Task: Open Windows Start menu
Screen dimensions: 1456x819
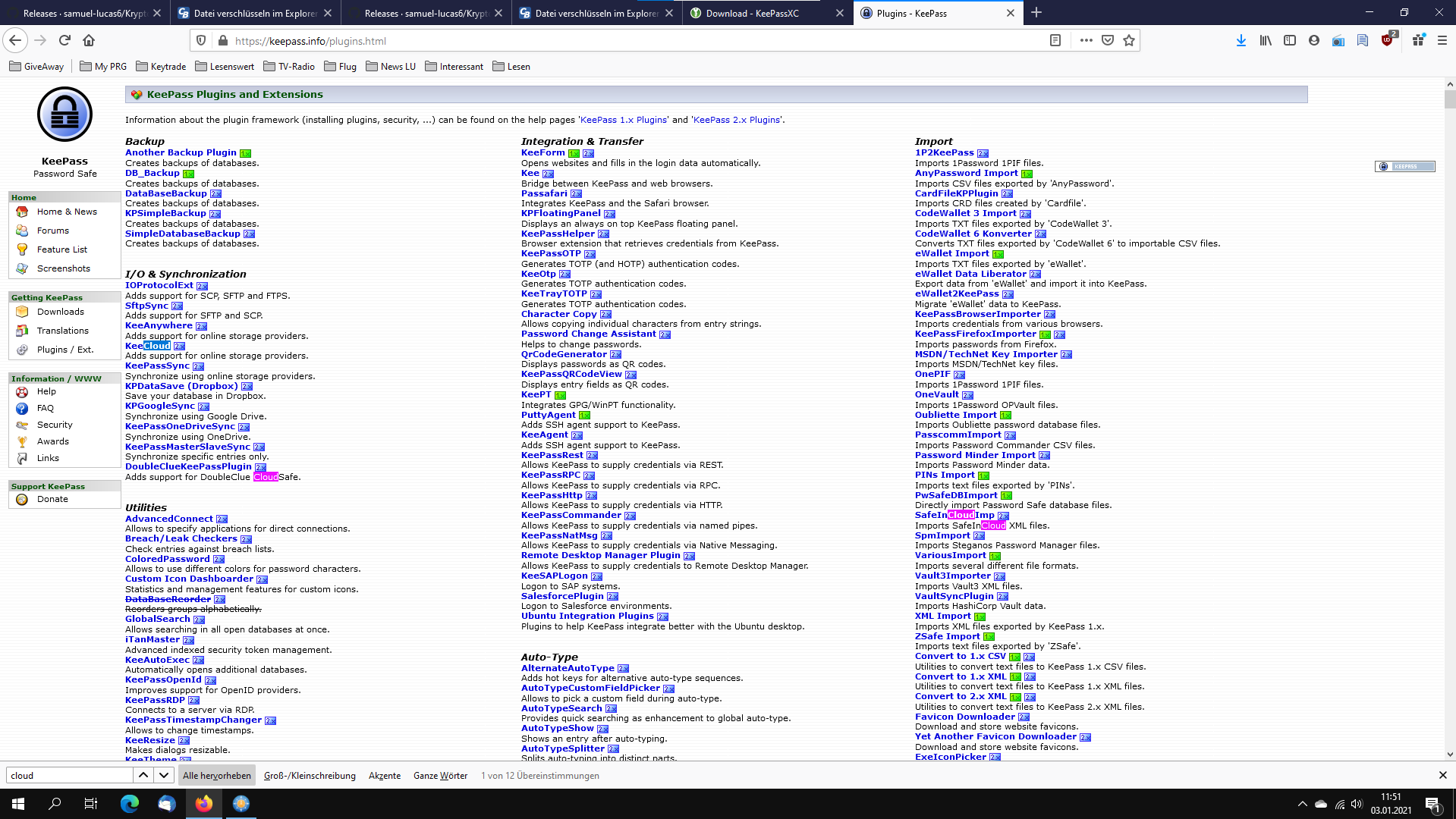Action: (18, 804)
